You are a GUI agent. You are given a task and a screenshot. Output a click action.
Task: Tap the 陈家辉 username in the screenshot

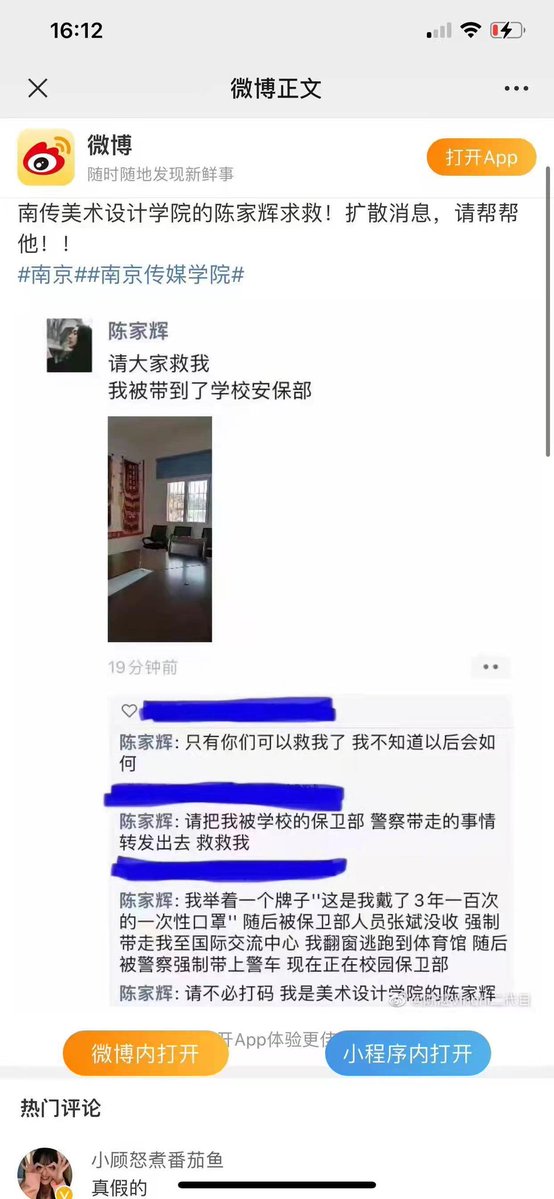point(138,331)
